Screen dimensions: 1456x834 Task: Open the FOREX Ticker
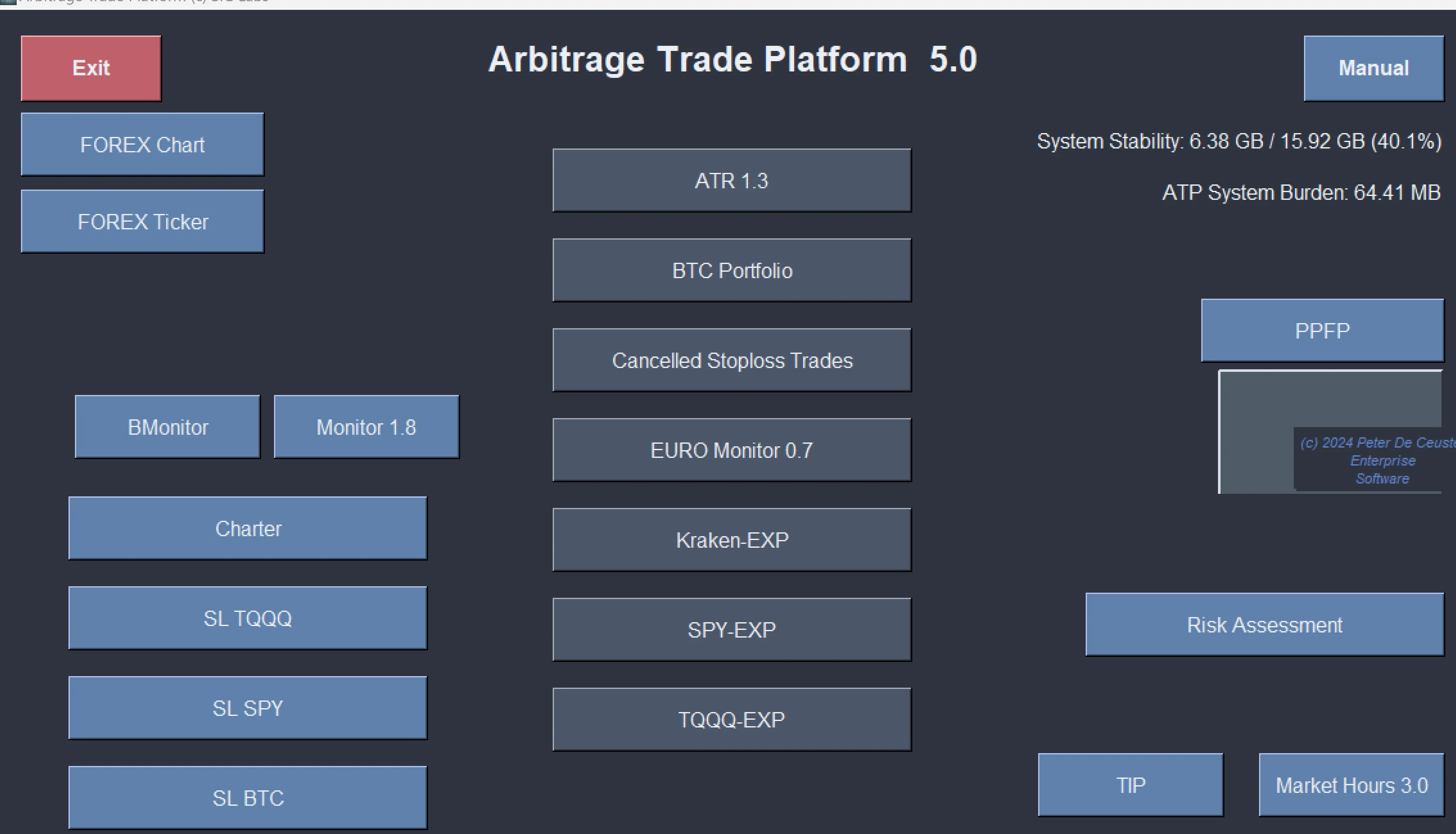coord(142,222)
